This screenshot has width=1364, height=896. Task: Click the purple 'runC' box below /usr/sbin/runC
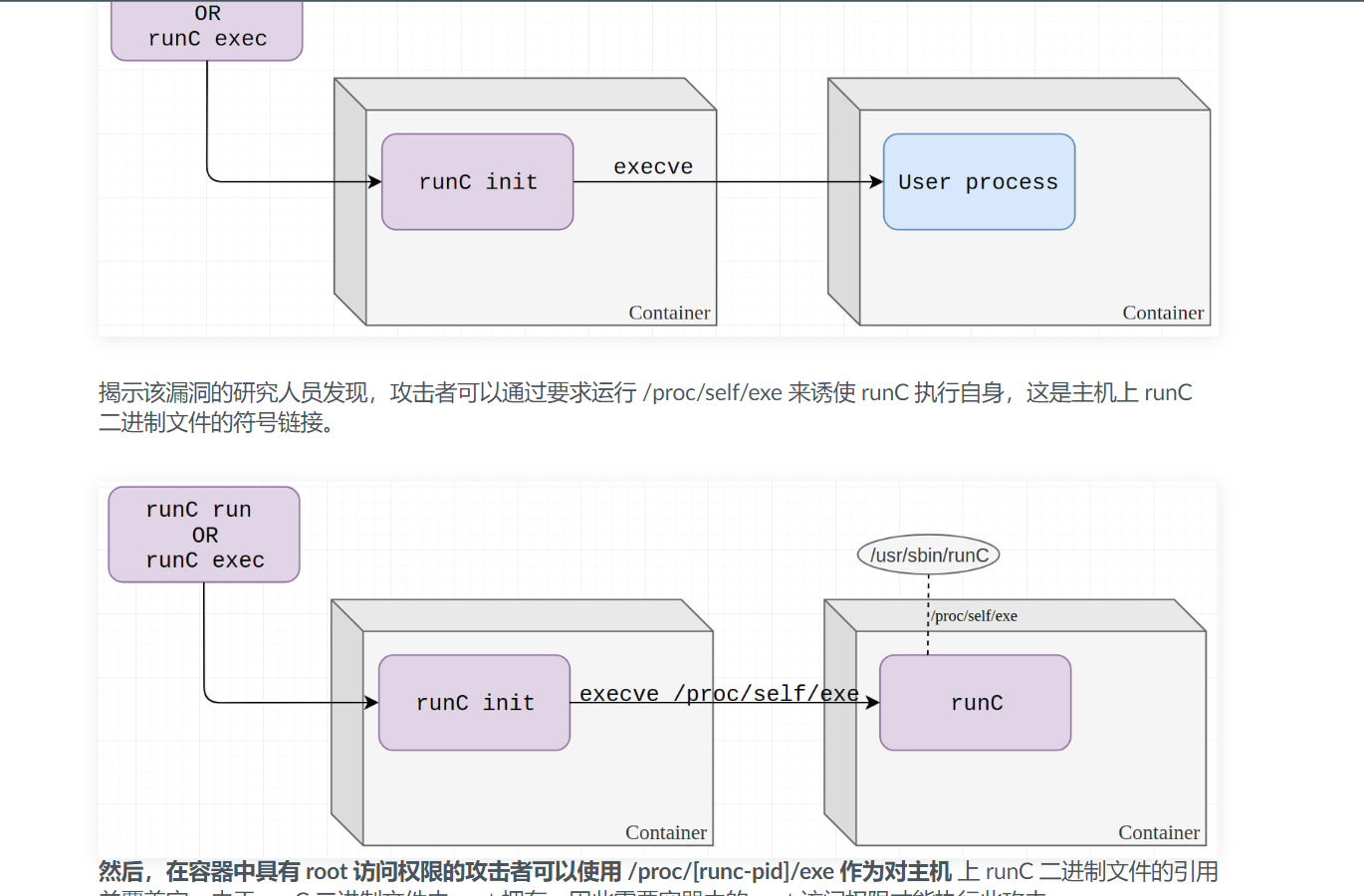976,703
